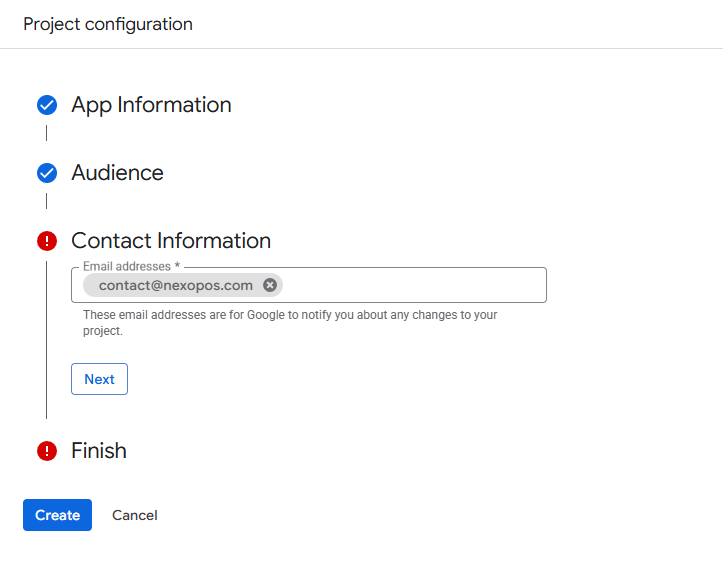Click the Project configuration heading

click(108, 24)
